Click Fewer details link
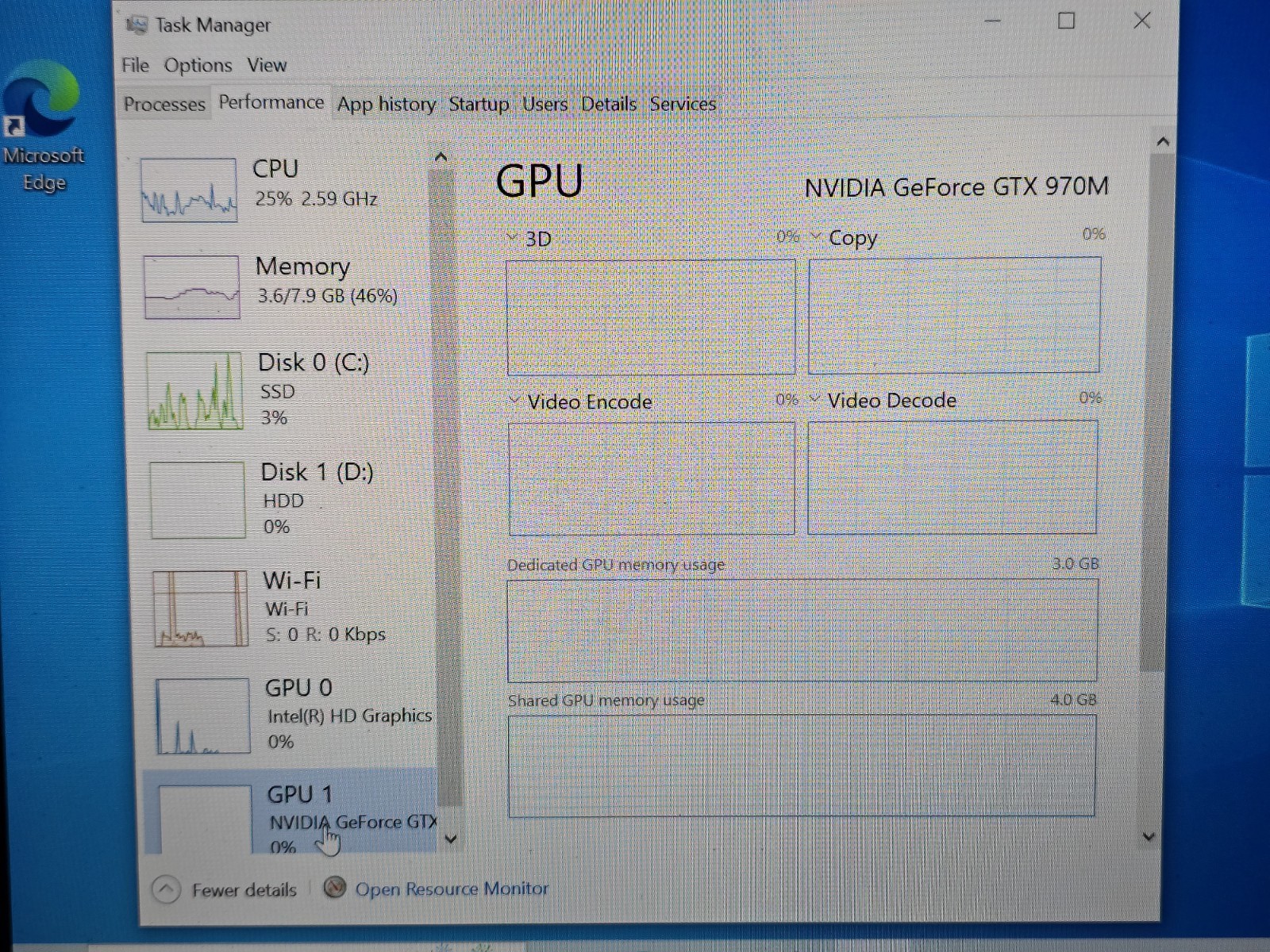 pos(244,890)
